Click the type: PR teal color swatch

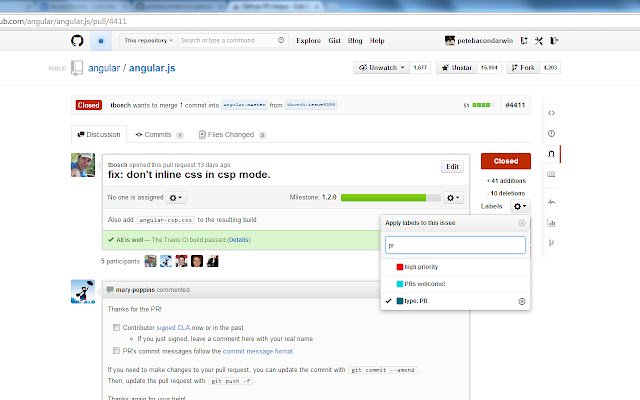click(400, 301)
